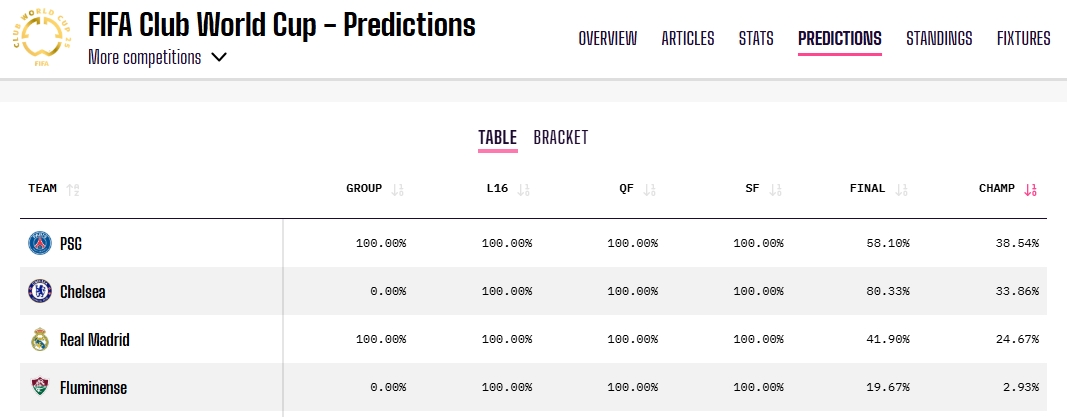Select the TABLE view tab
1067x417 pixels.
(x=497, y=138)
